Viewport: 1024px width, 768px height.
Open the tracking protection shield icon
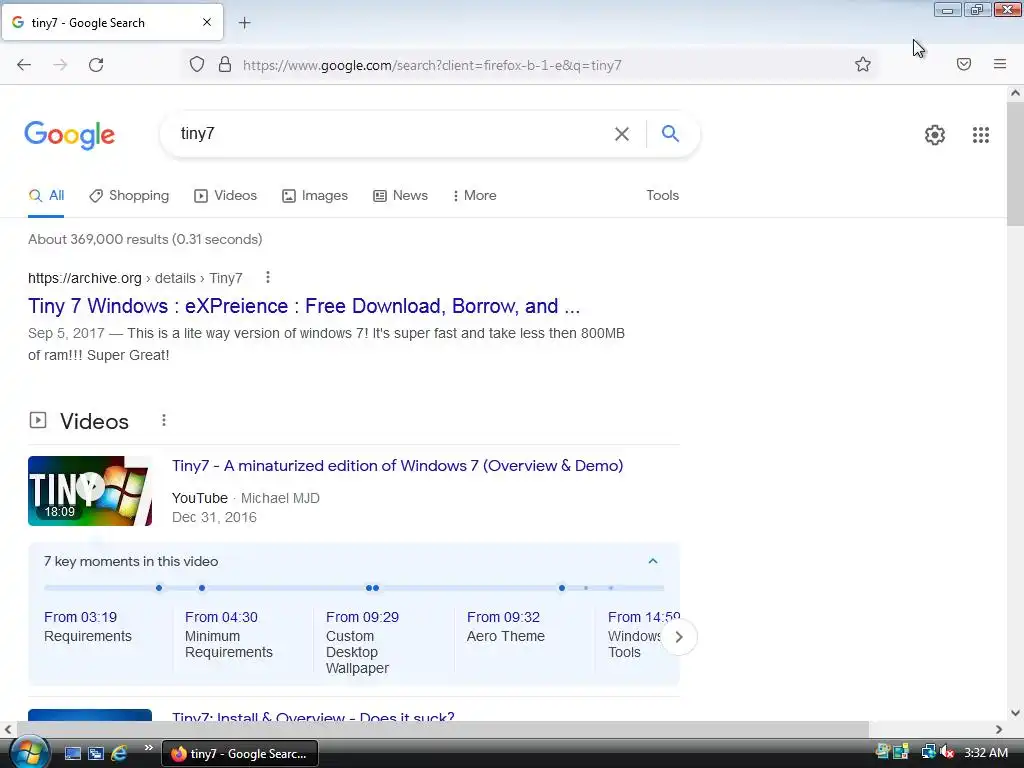(x=197, y=64)
